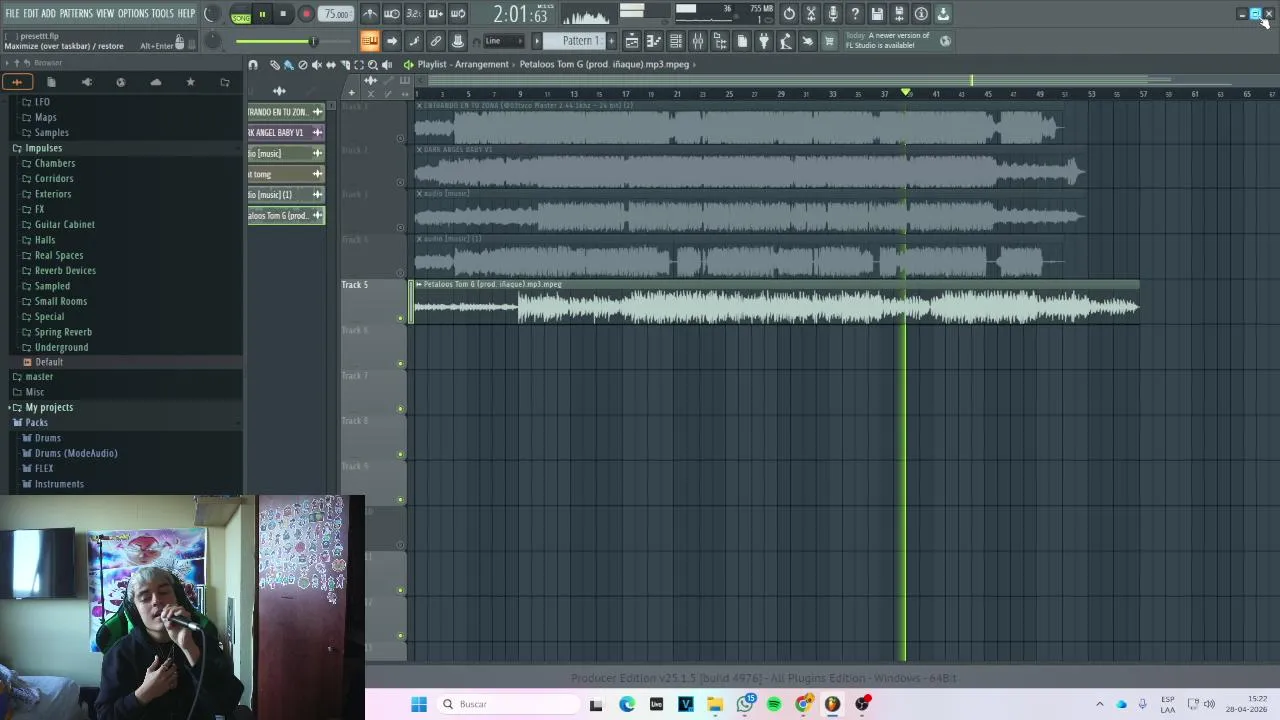Toggle wait for input before recording
The height and width of the screenshot is (720, 1280).
pos(392,14)
